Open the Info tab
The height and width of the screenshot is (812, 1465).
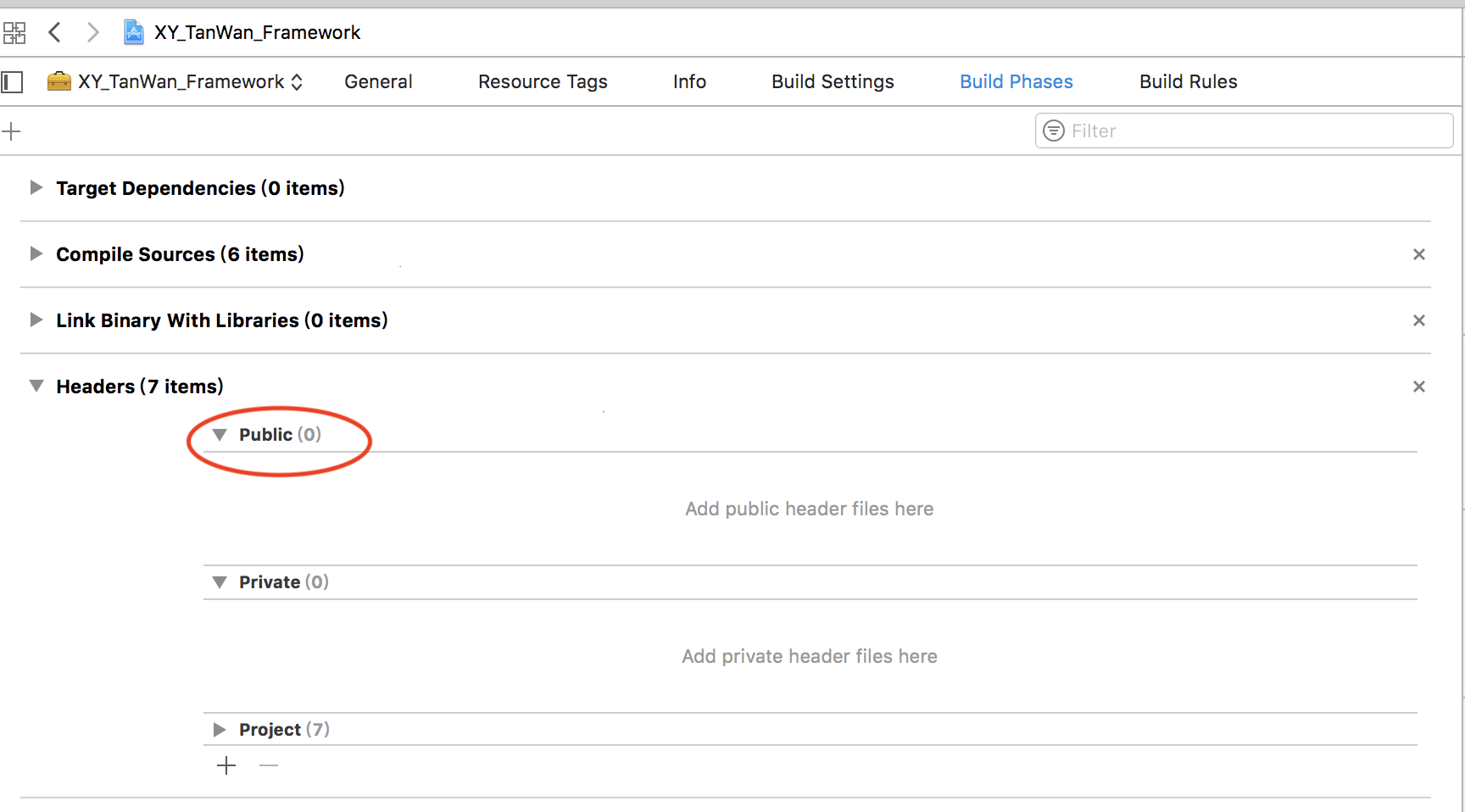pyautogui.click(x=689, y=82)
